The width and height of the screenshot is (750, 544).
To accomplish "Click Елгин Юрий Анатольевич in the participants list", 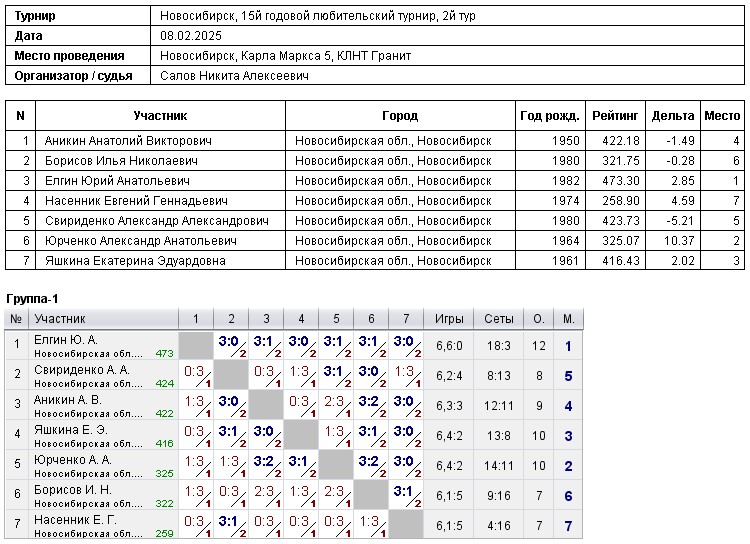I will (x=117, y=181).
